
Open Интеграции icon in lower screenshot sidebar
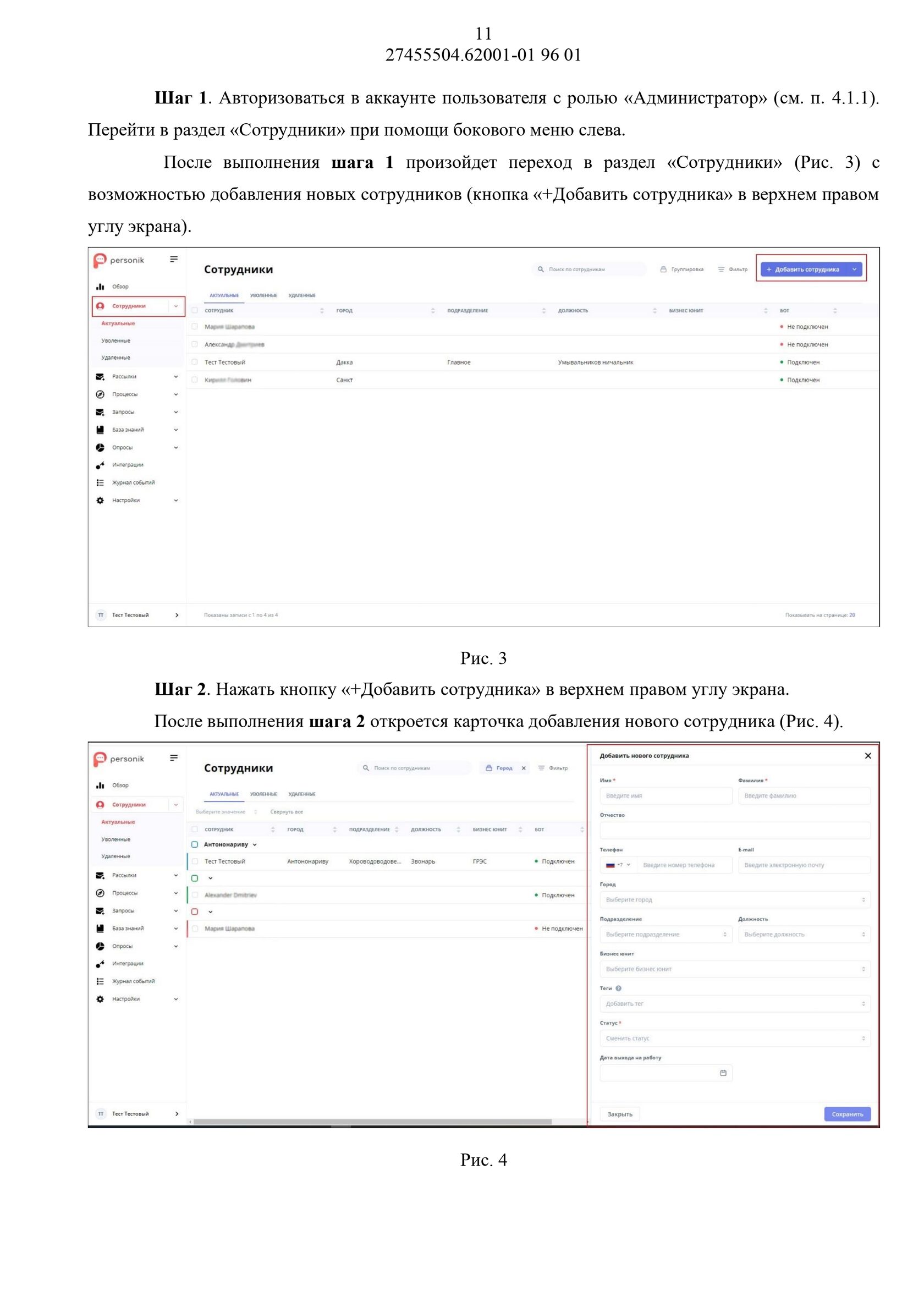(100, 964)
